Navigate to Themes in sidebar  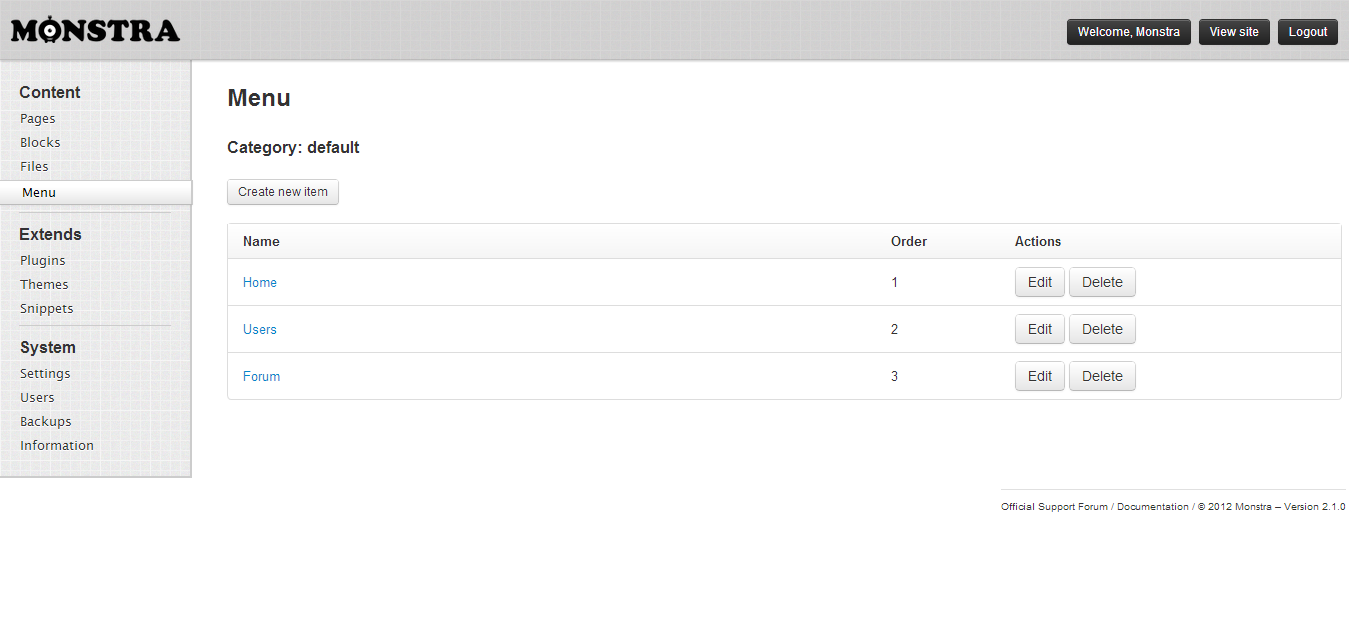(44, 284)
